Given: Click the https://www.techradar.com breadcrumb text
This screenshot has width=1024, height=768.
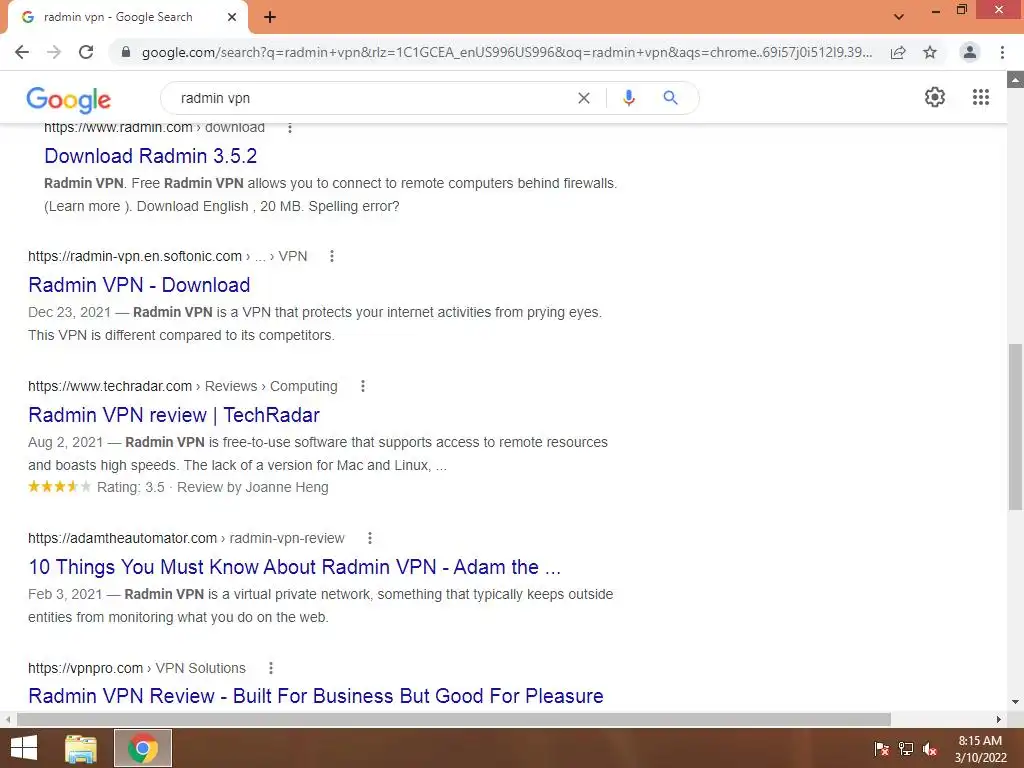Looking at the screenshot, I should pos(110,386).
